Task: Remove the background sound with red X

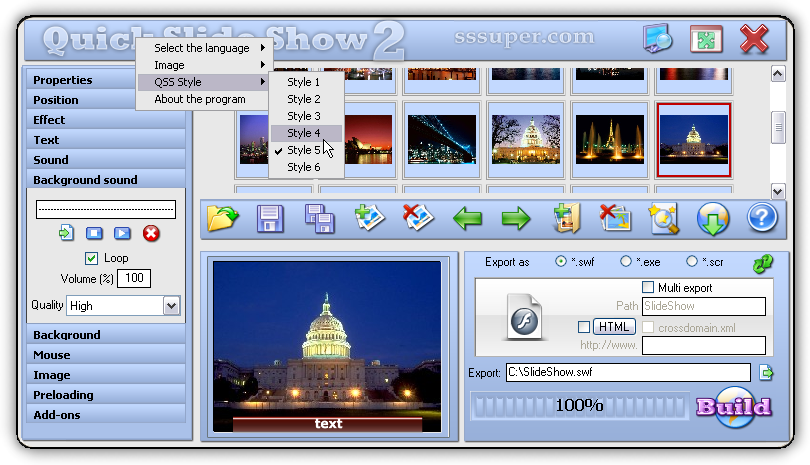Action: coord(150,233)
